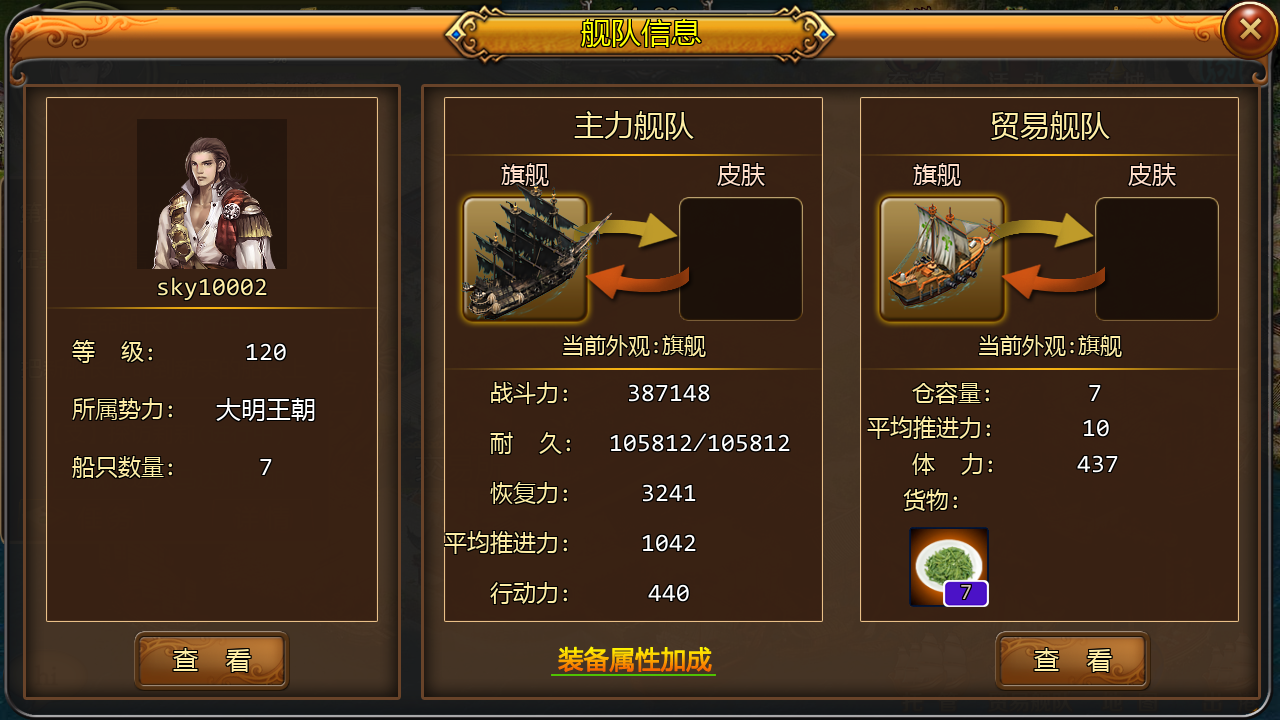Click the 主力舰队 panel heading

[634, 127]
